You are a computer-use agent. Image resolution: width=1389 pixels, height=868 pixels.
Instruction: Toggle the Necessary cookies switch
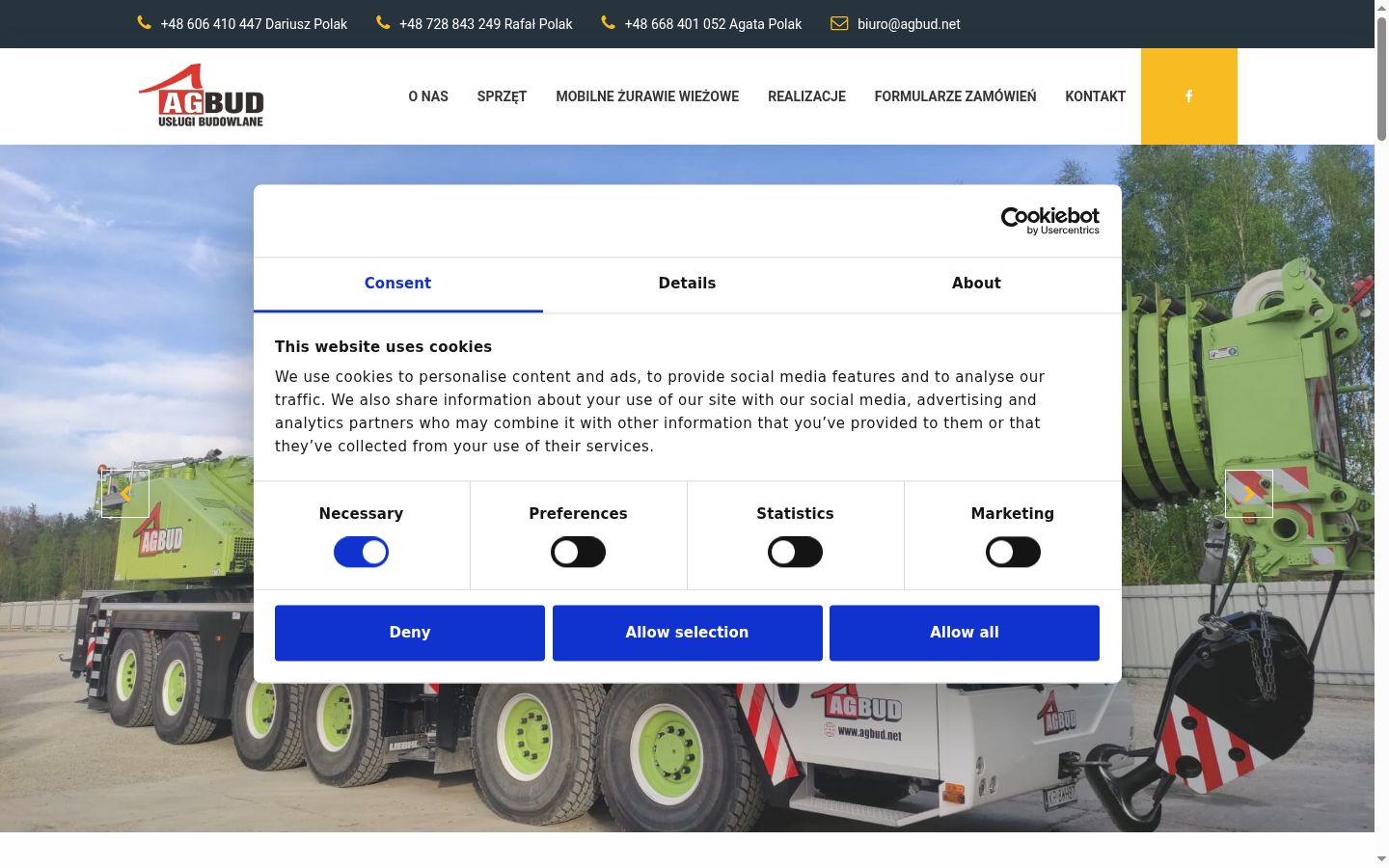[361, 553]
